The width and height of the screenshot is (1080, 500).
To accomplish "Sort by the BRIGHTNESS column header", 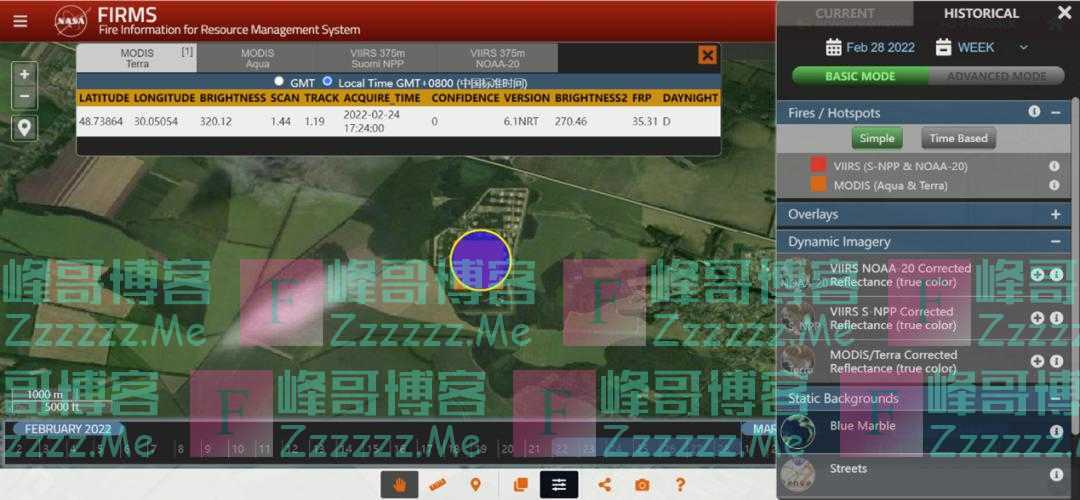I will [233, 98].
